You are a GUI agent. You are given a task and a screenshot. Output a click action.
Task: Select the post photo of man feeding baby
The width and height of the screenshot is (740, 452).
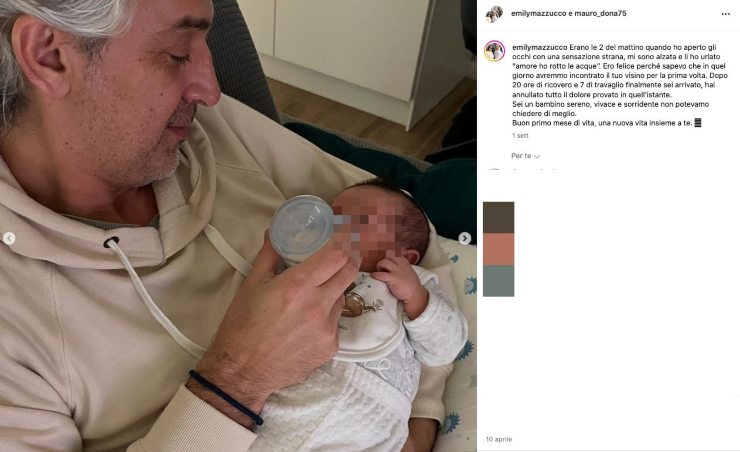pos(238,226)
